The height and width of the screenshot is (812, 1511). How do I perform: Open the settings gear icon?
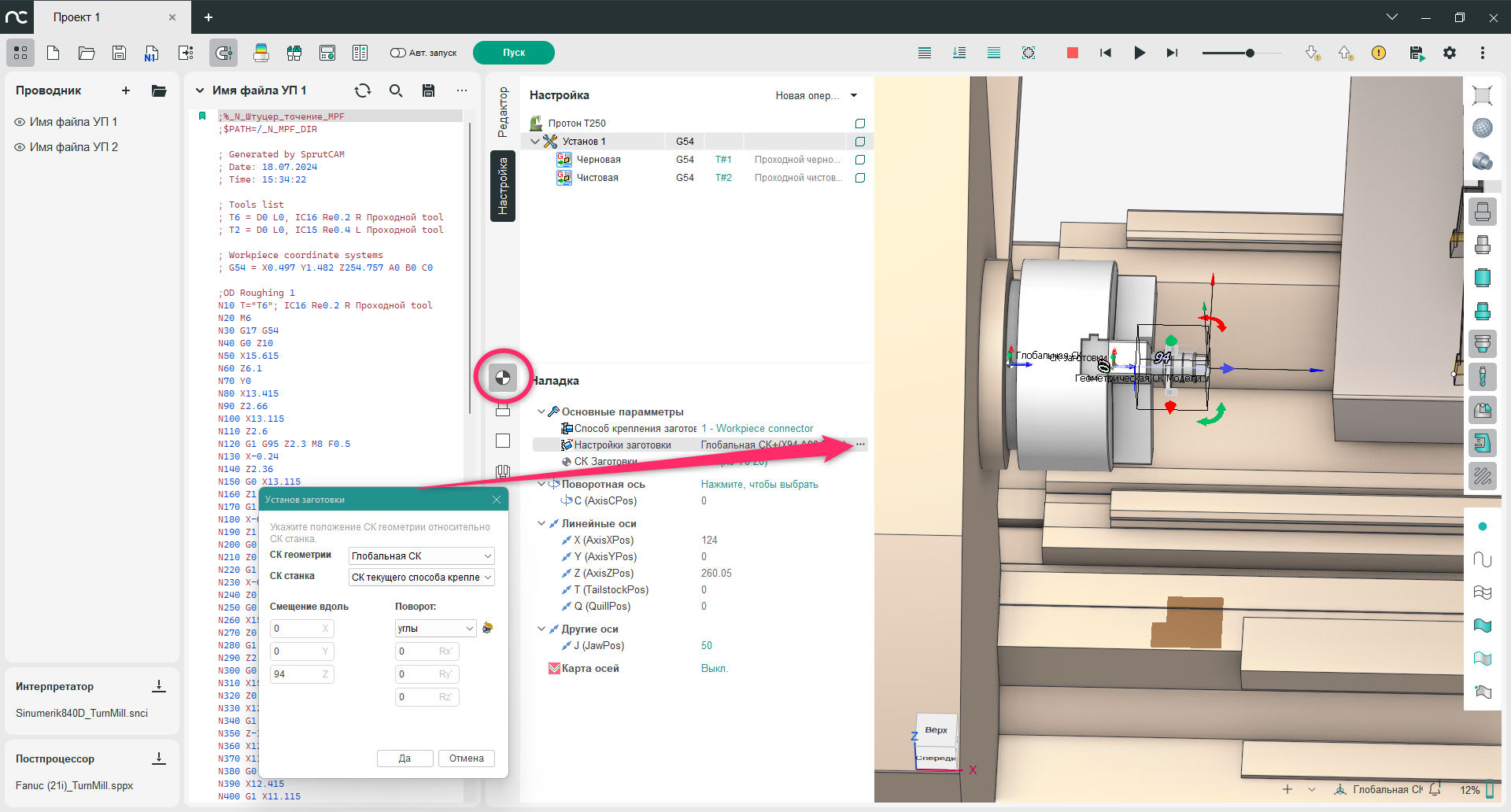(1450, 53)
